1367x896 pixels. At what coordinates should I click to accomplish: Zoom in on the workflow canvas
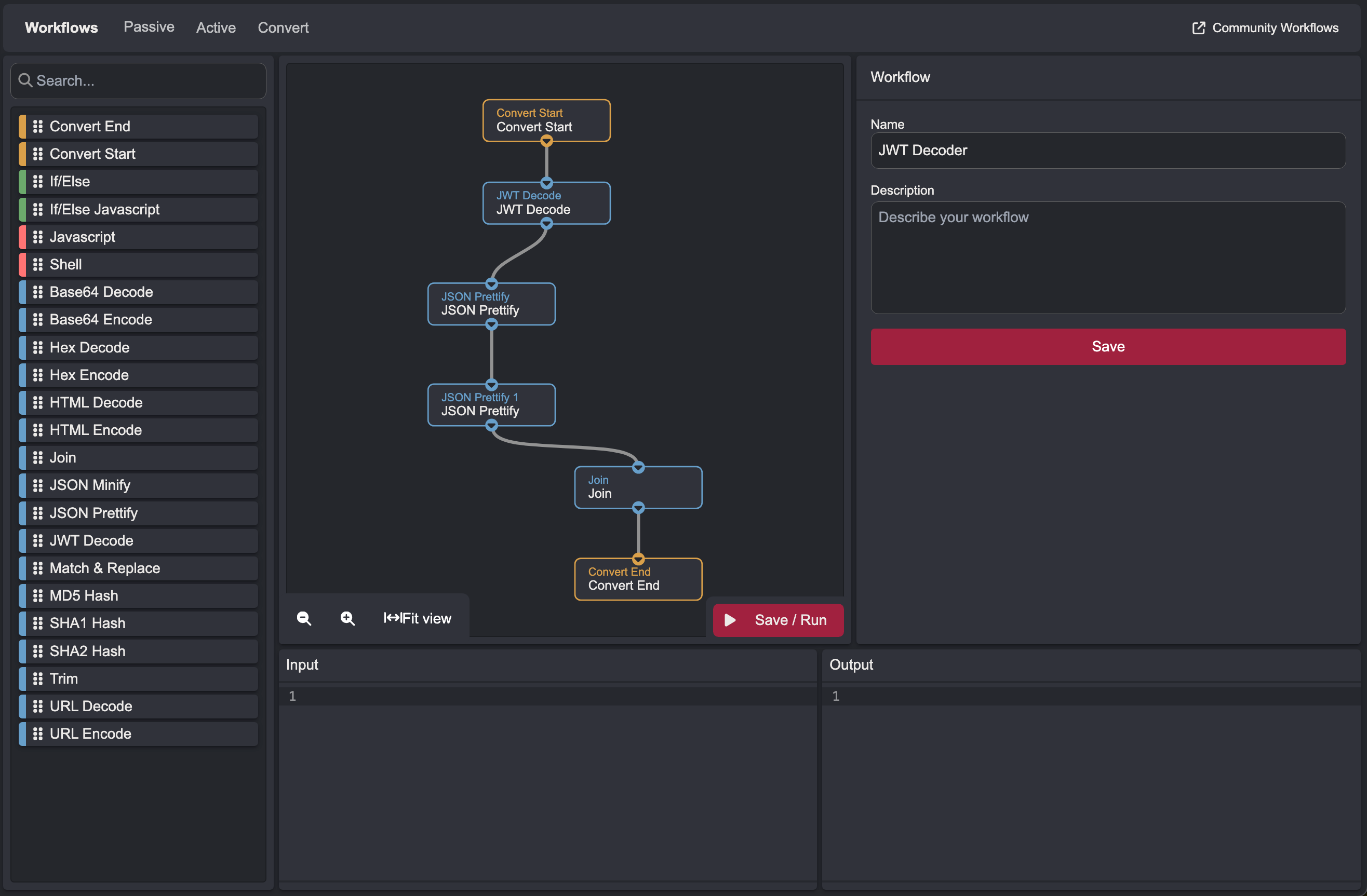pyautogui.click(x=347, y=618)
